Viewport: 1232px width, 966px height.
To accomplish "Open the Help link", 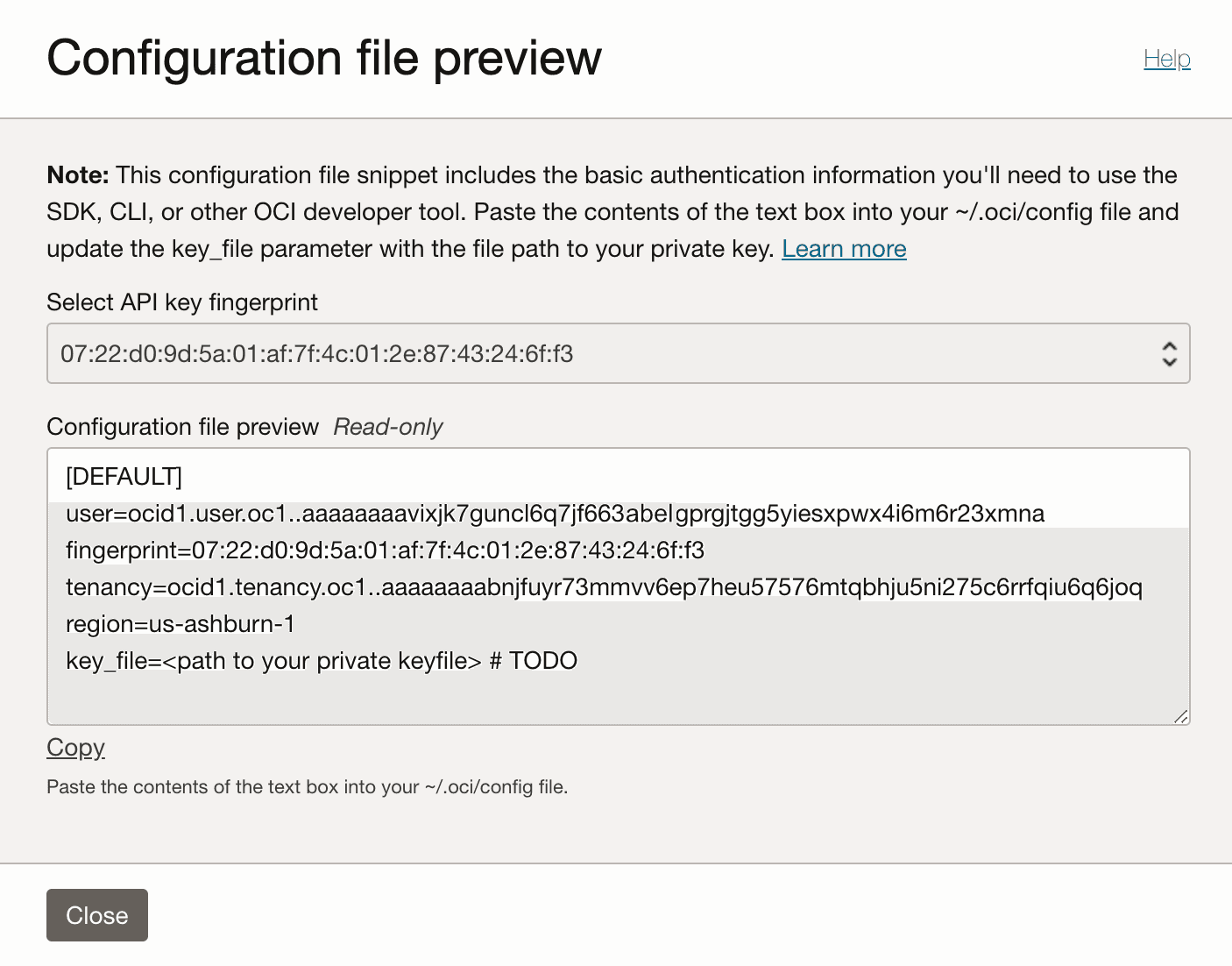I will pos(1166,59).
